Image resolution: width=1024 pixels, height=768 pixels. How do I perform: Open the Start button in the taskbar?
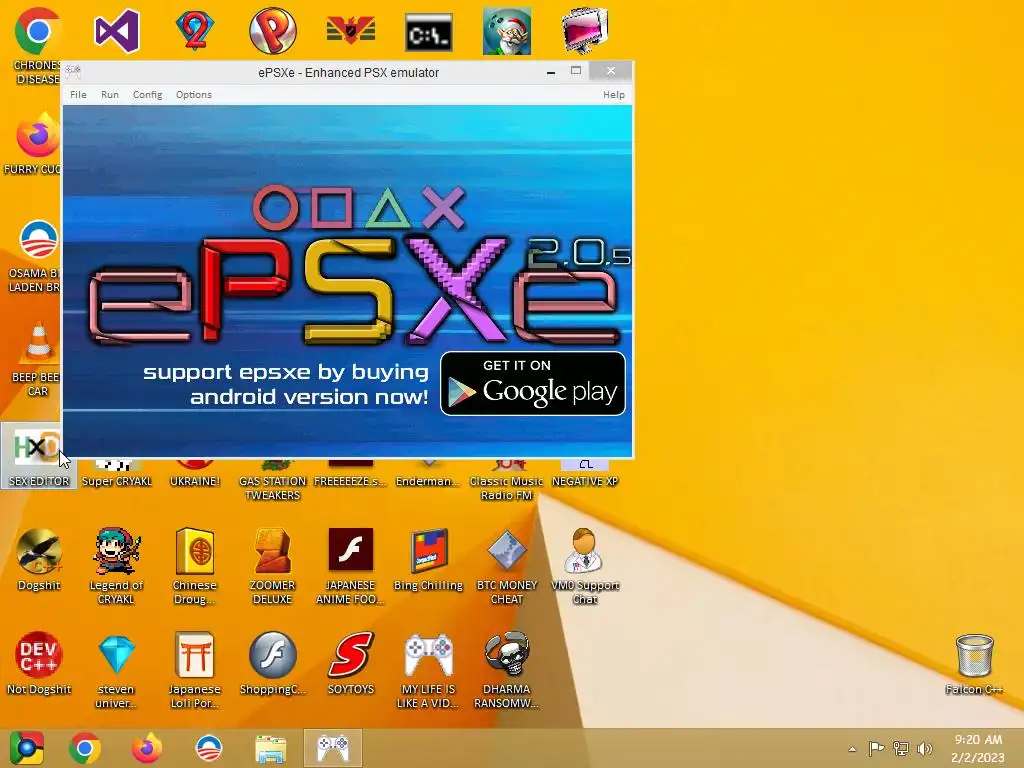pyautogui.click(x=27, y=748)
